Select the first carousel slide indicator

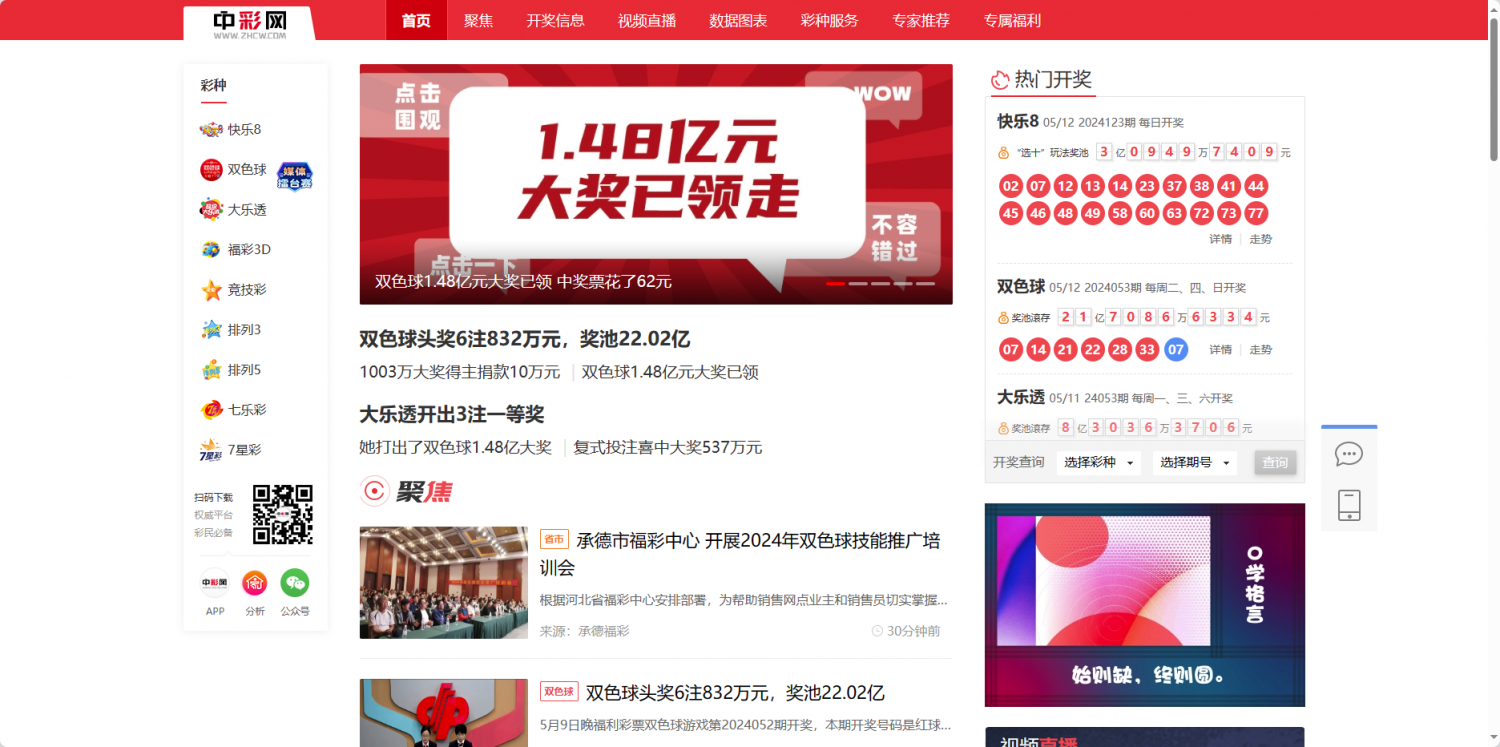(x=836, y=283)
